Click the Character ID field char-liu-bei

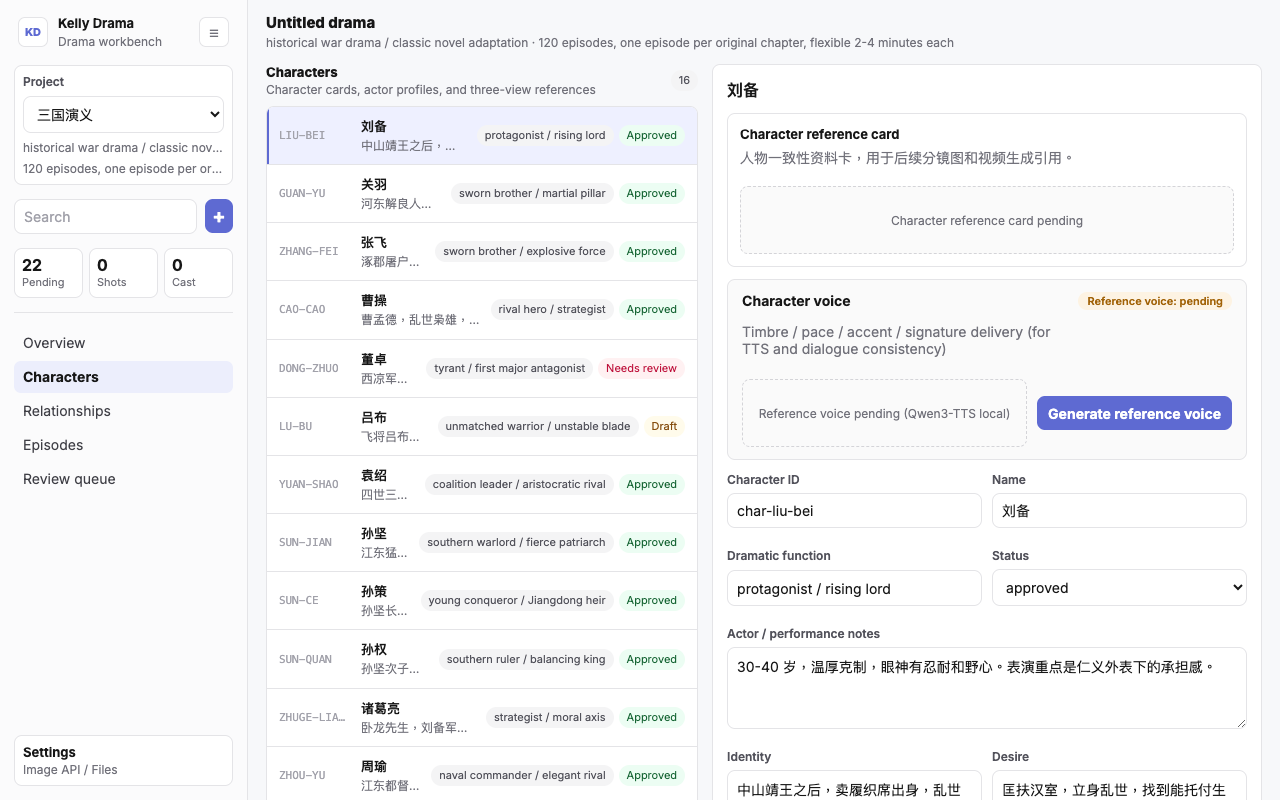tap(854, 511)
